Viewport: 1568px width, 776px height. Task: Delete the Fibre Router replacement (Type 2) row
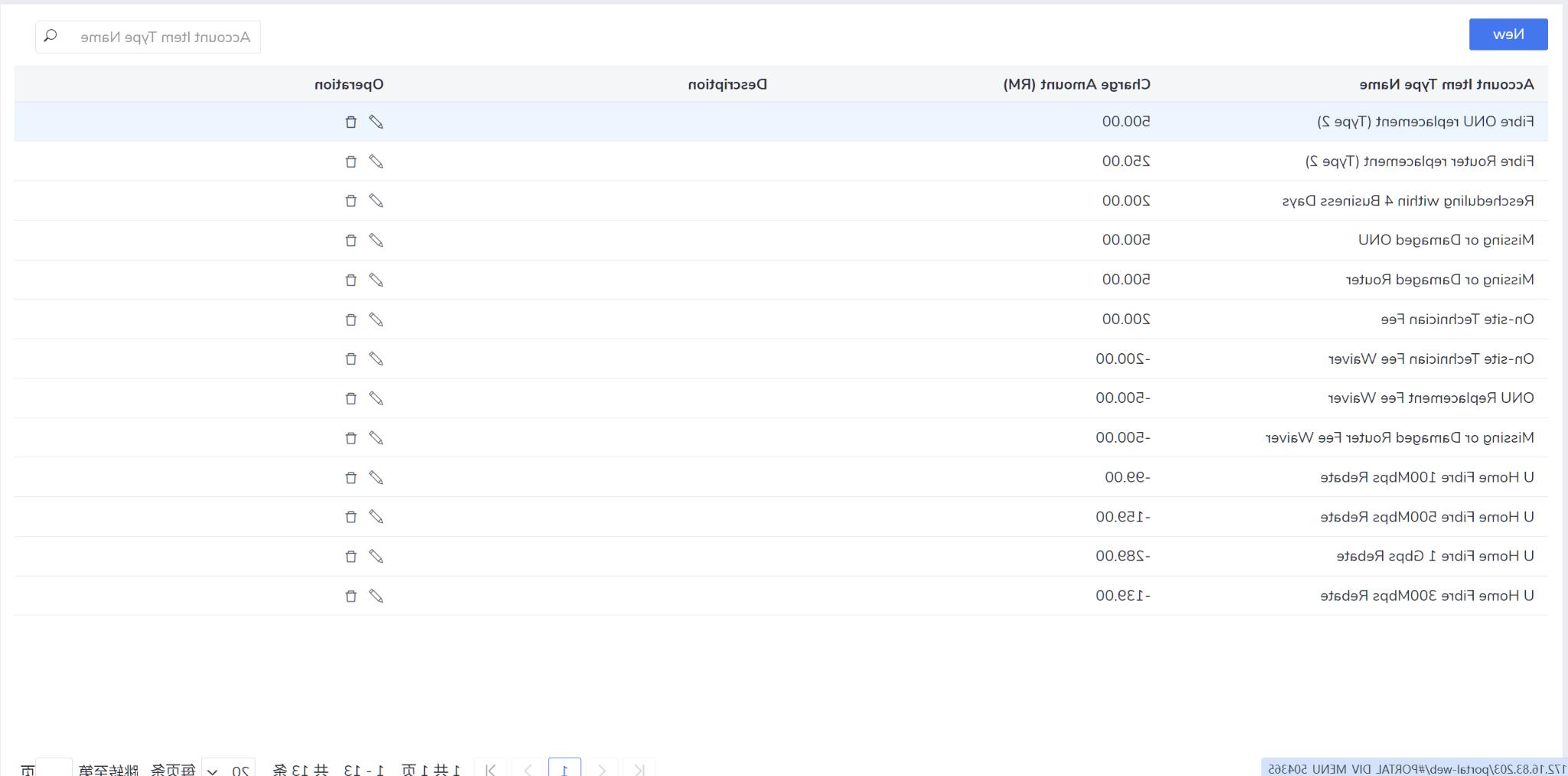(x=351, y=162)
